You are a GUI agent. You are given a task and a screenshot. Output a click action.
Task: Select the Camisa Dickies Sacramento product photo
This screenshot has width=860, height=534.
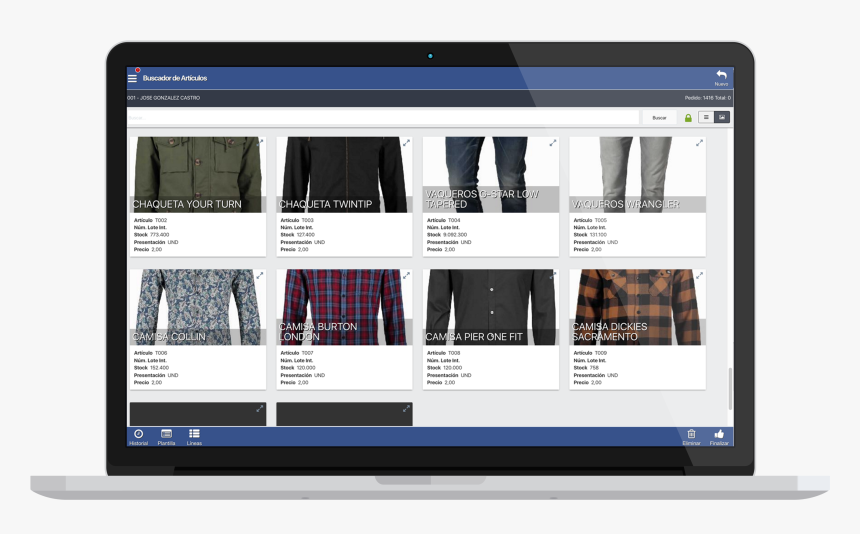(x=637, y=307)
